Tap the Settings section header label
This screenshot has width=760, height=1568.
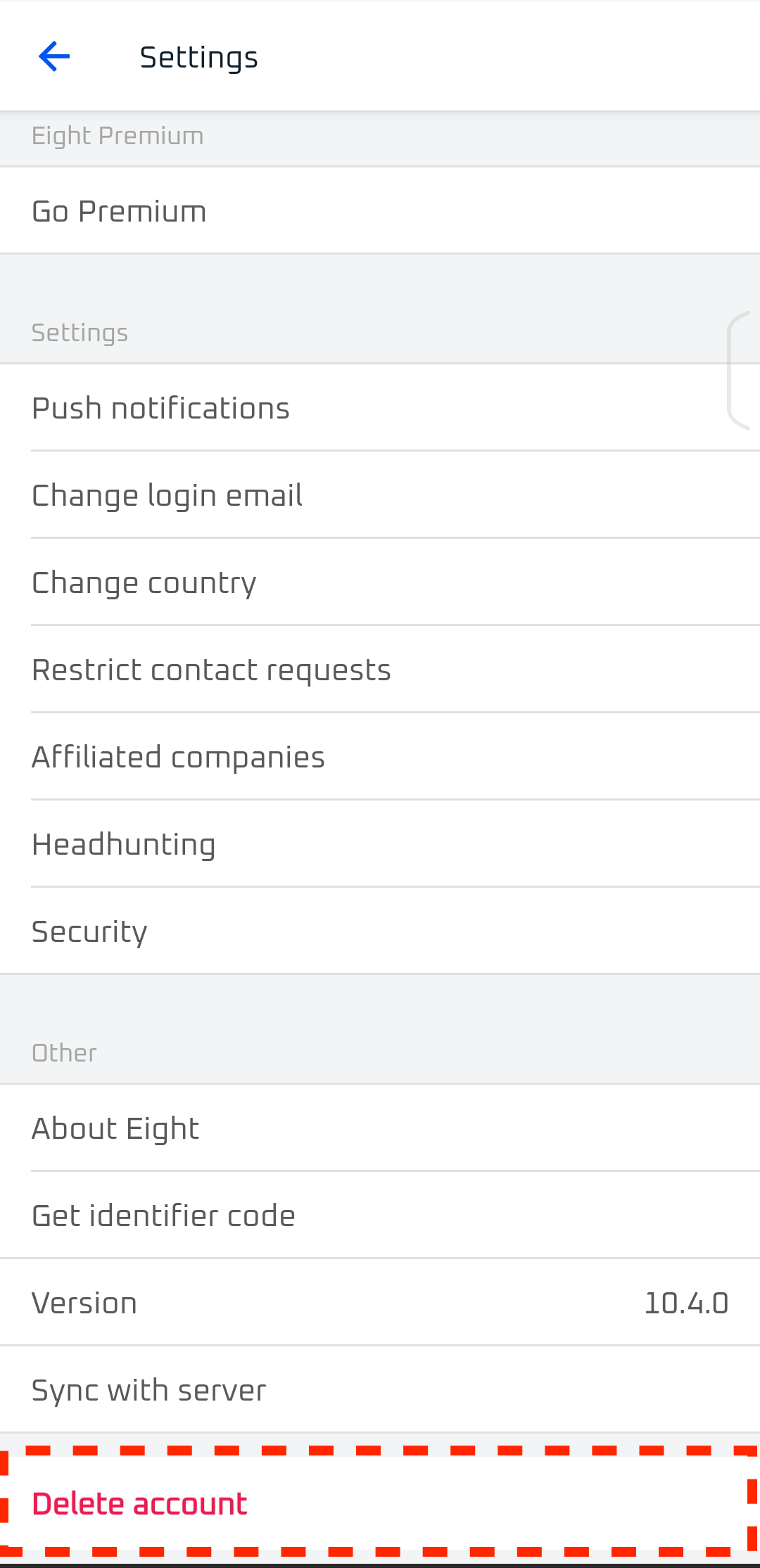(x=80, y=333)
